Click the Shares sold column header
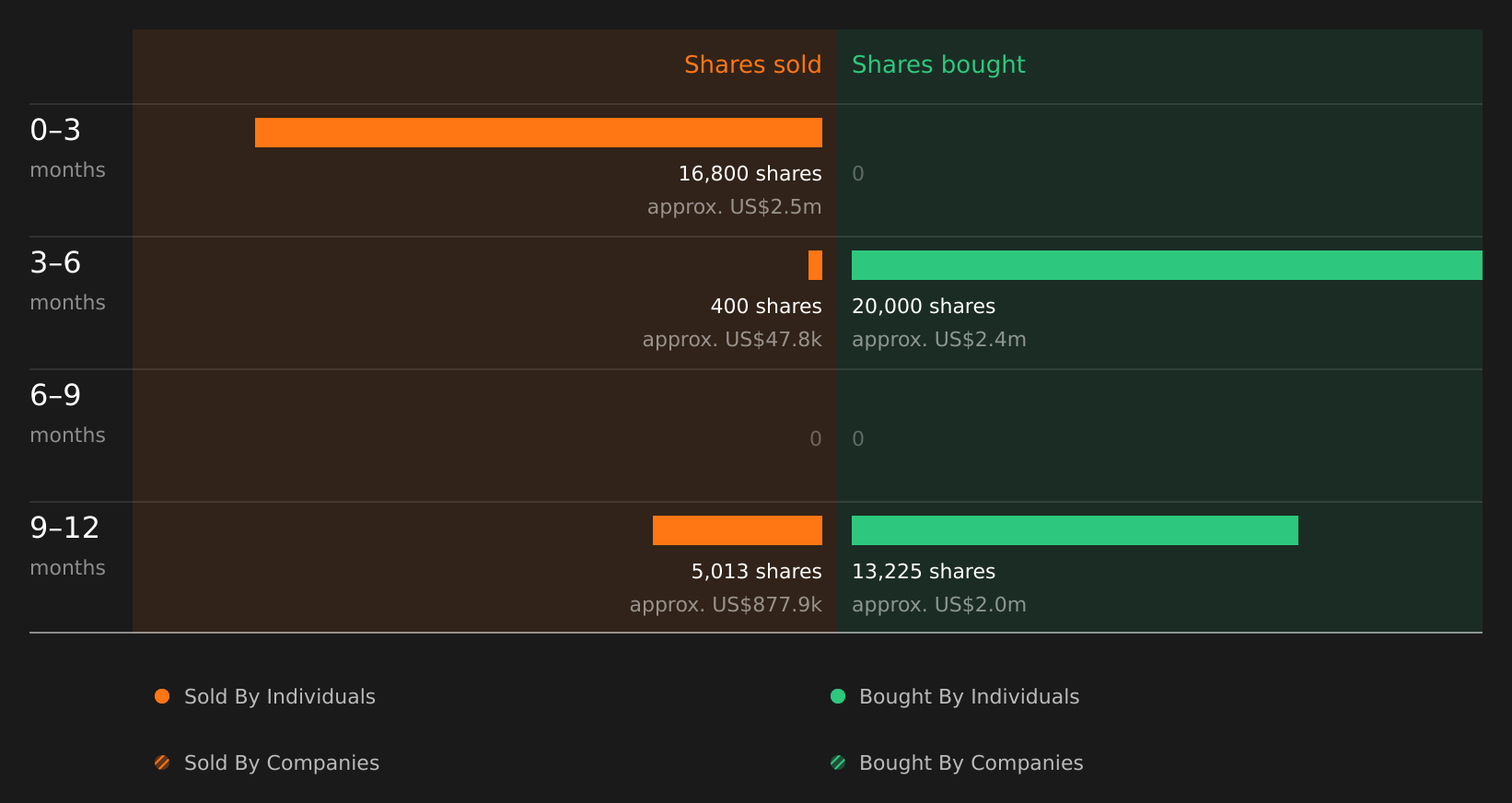Viewport: 1512px width, 803px height. (752, 65)
